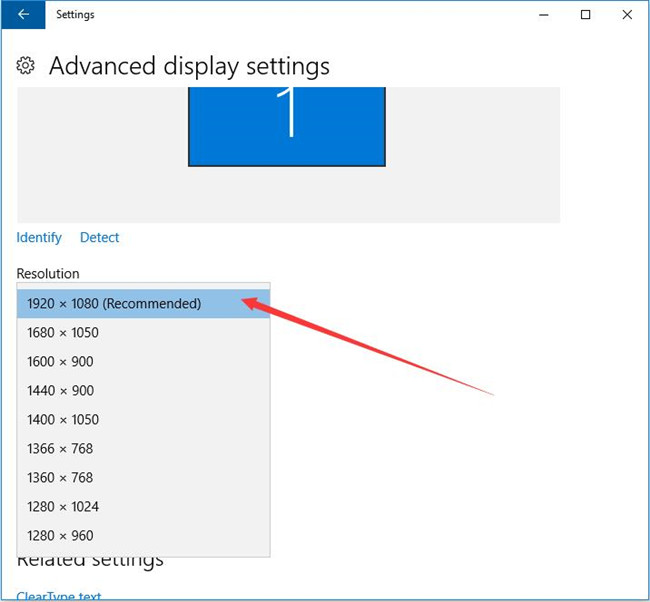
Task: Select display monitor 1
Action: pos(287,126)
